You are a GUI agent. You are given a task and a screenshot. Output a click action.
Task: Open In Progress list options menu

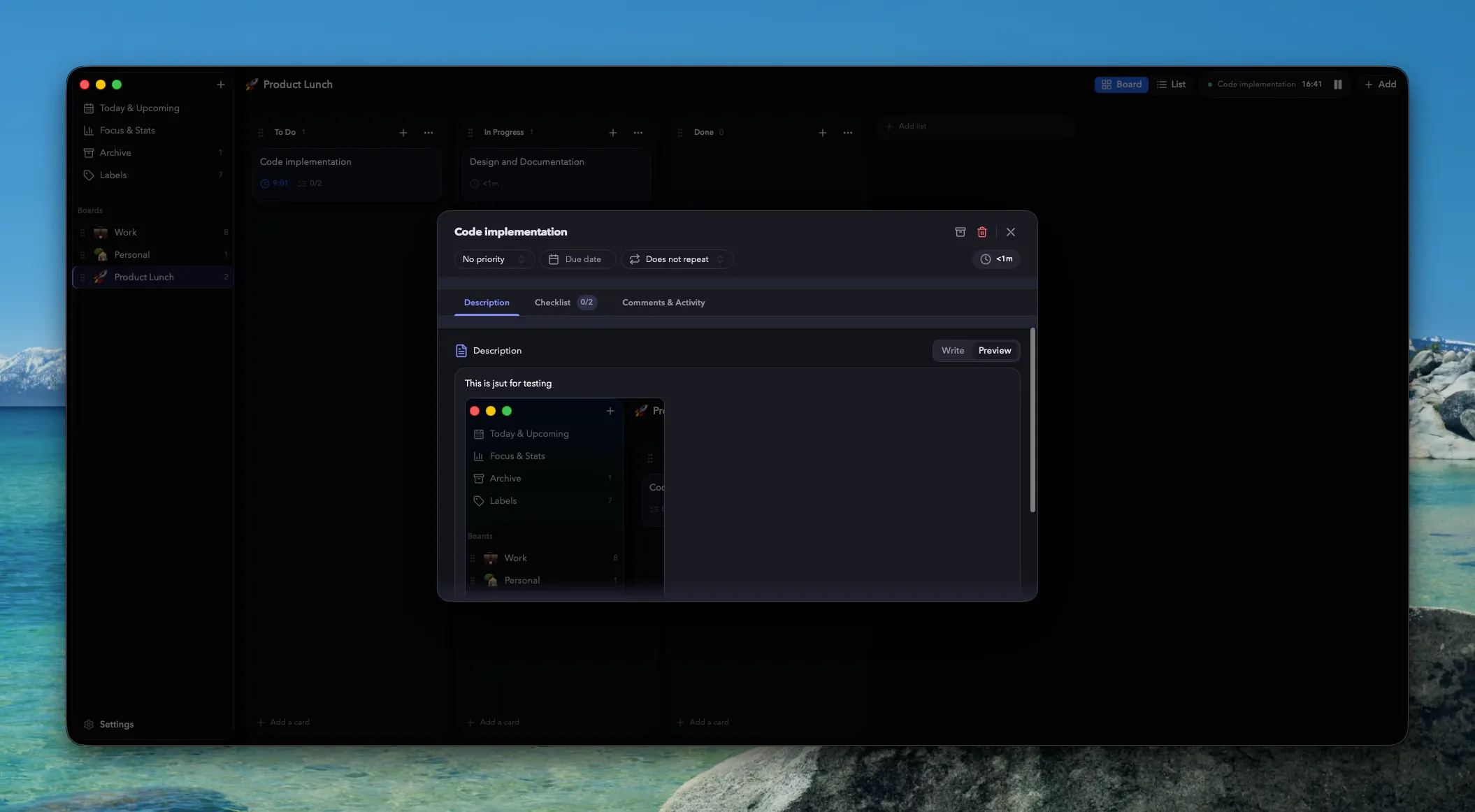(638, 133)
